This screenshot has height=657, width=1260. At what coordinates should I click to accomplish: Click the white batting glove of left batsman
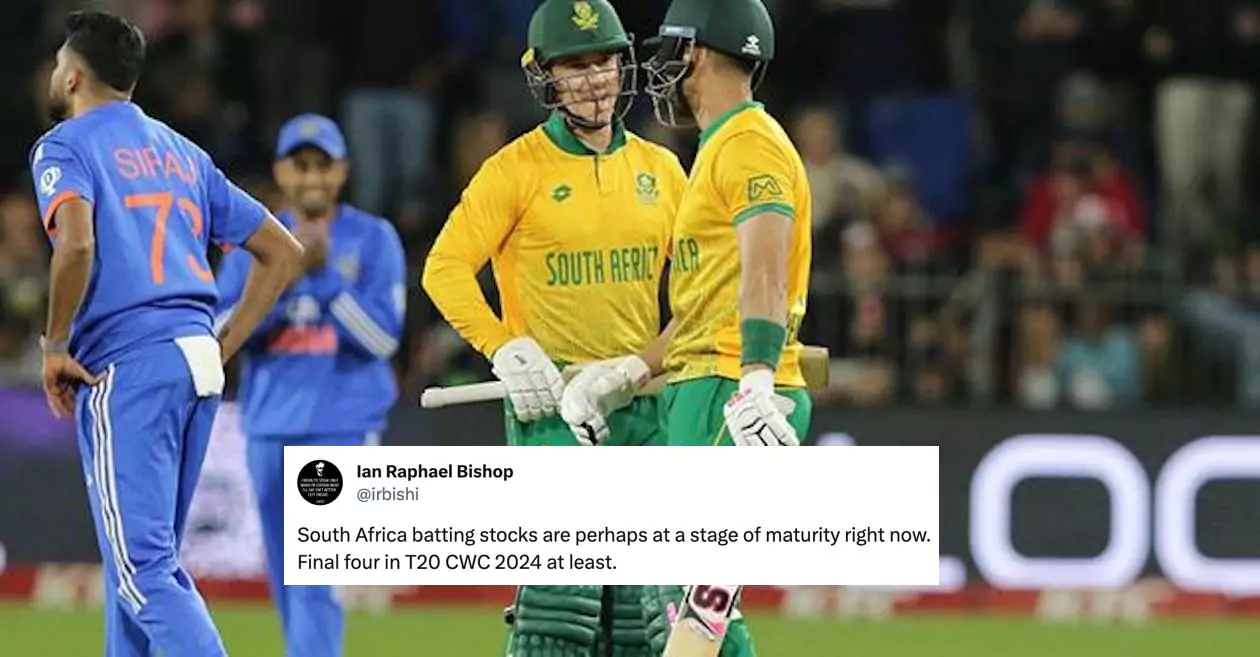pos(527,379)
